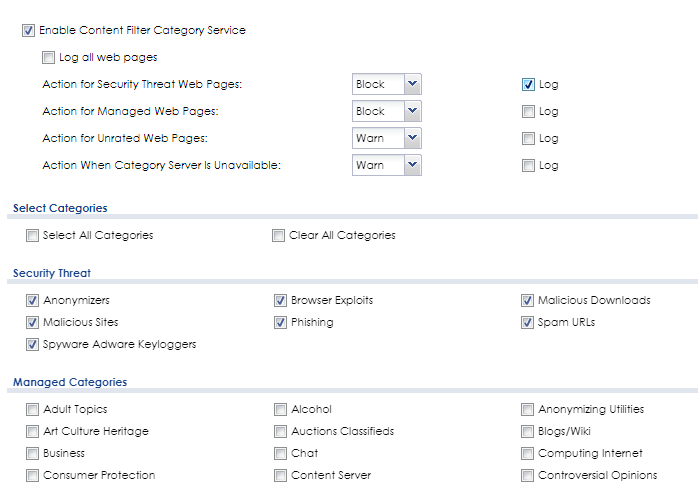698x486 pixels.
Task: Tick the Clear All Categories checkbox
Action: pyautogui.click(x=279, y=236)
